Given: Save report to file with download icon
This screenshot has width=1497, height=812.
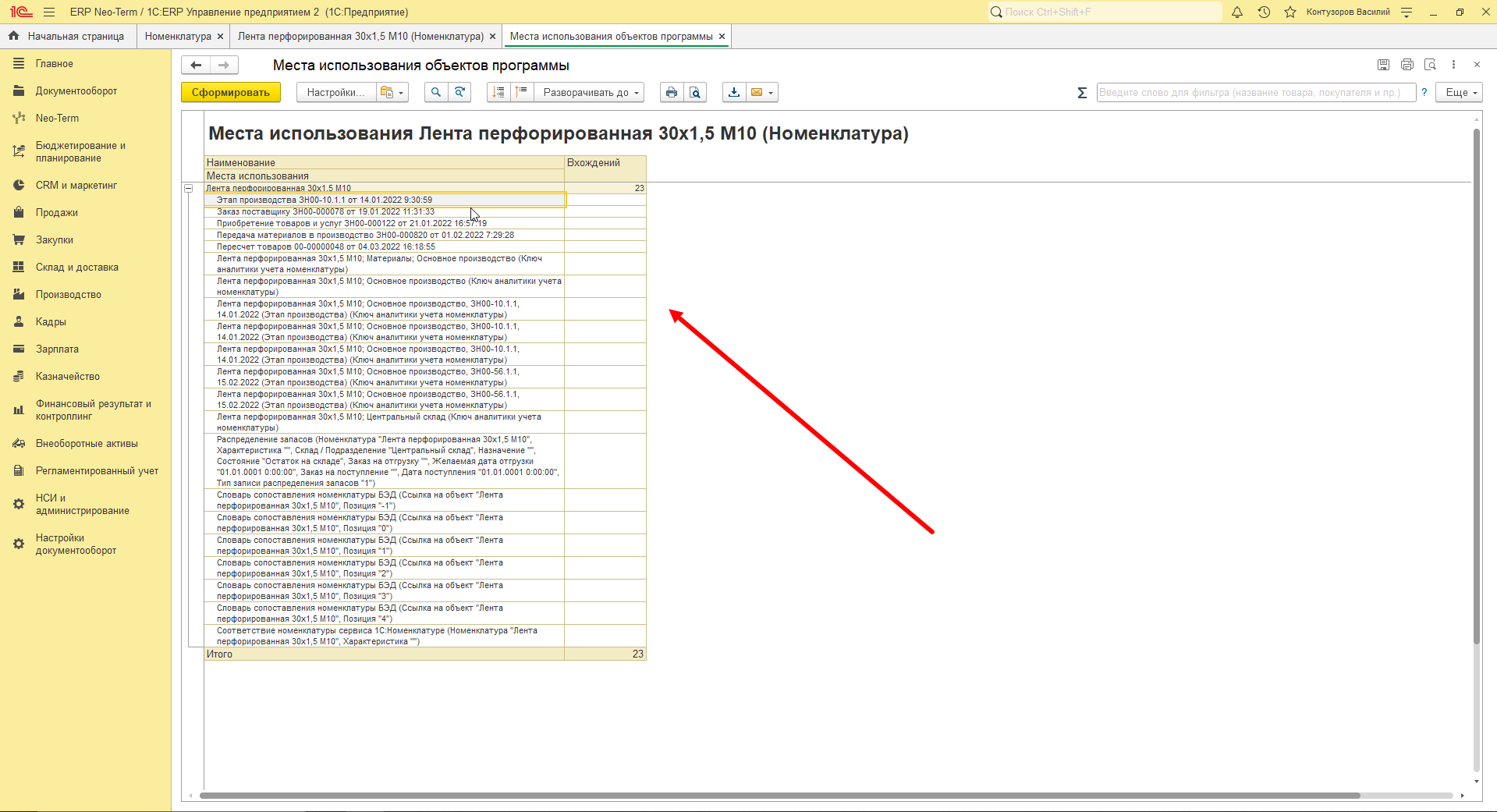Looking at the screenshot, I should (x=734, y=93).
